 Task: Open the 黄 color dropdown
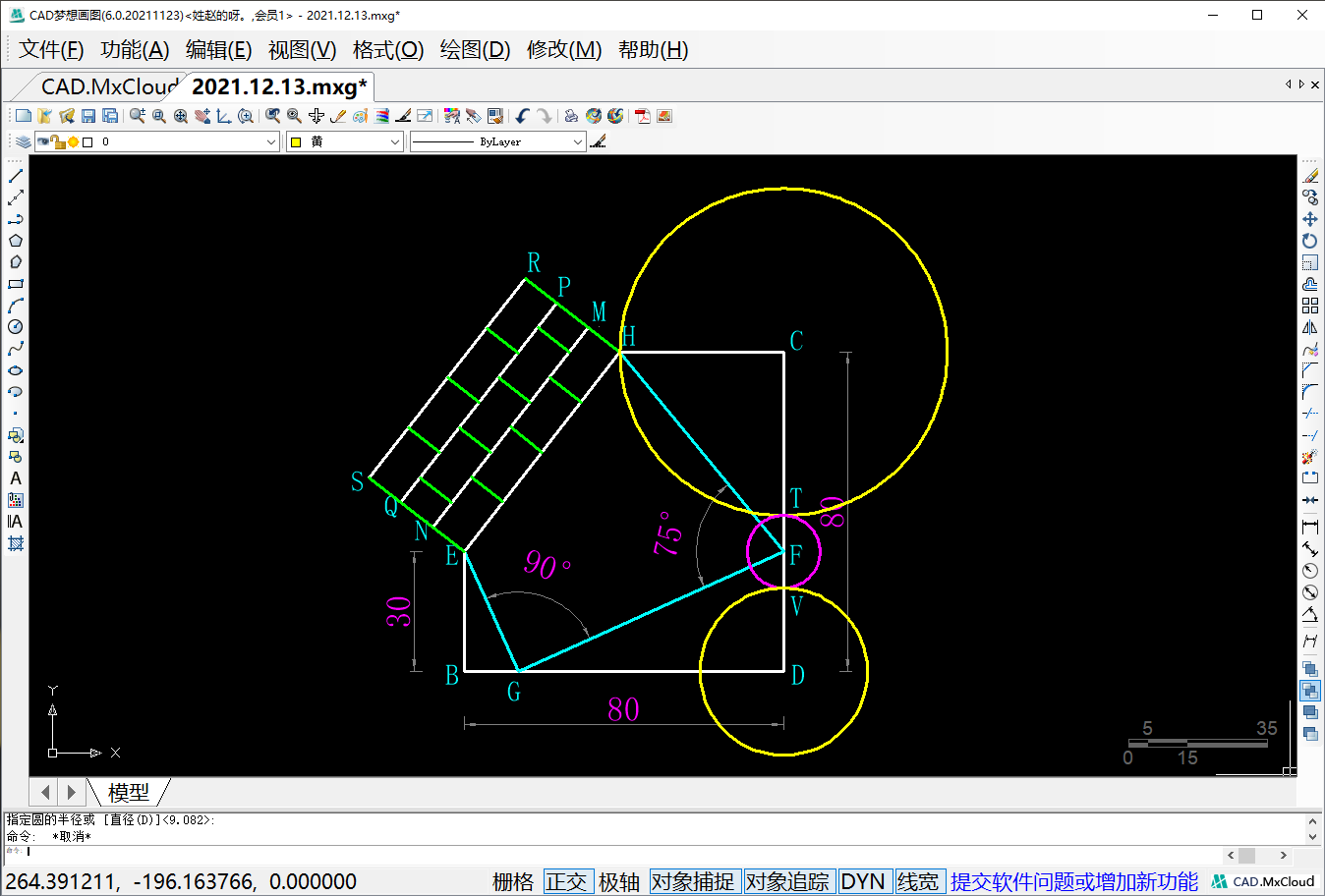pos(394,141)
